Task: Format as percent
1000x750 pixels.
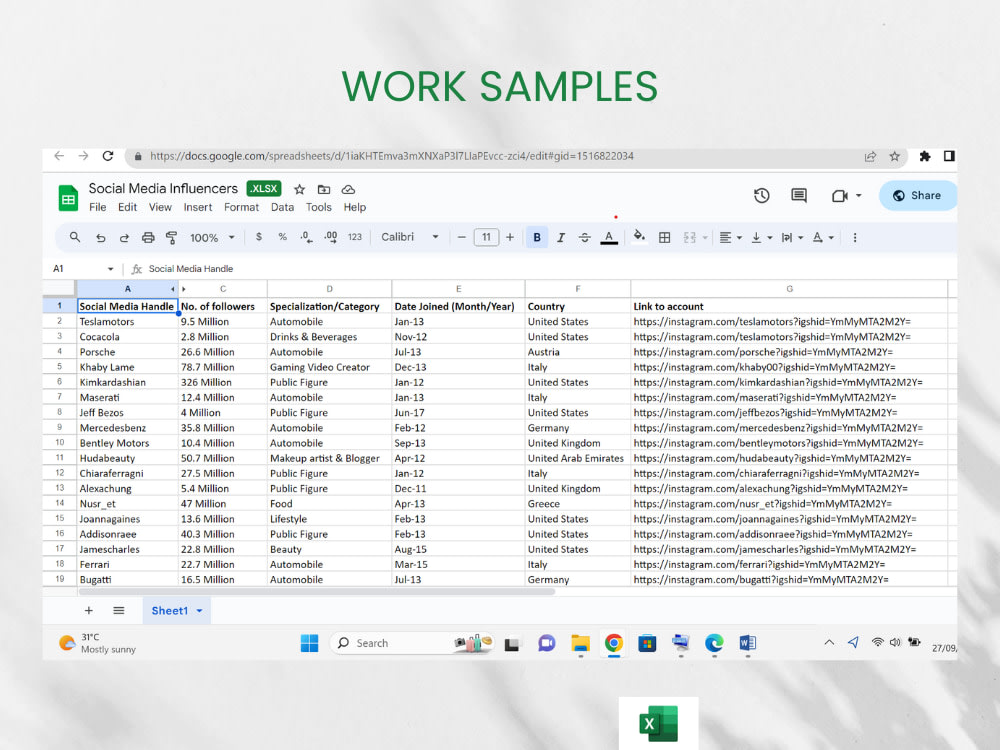Action: (283, 237)
